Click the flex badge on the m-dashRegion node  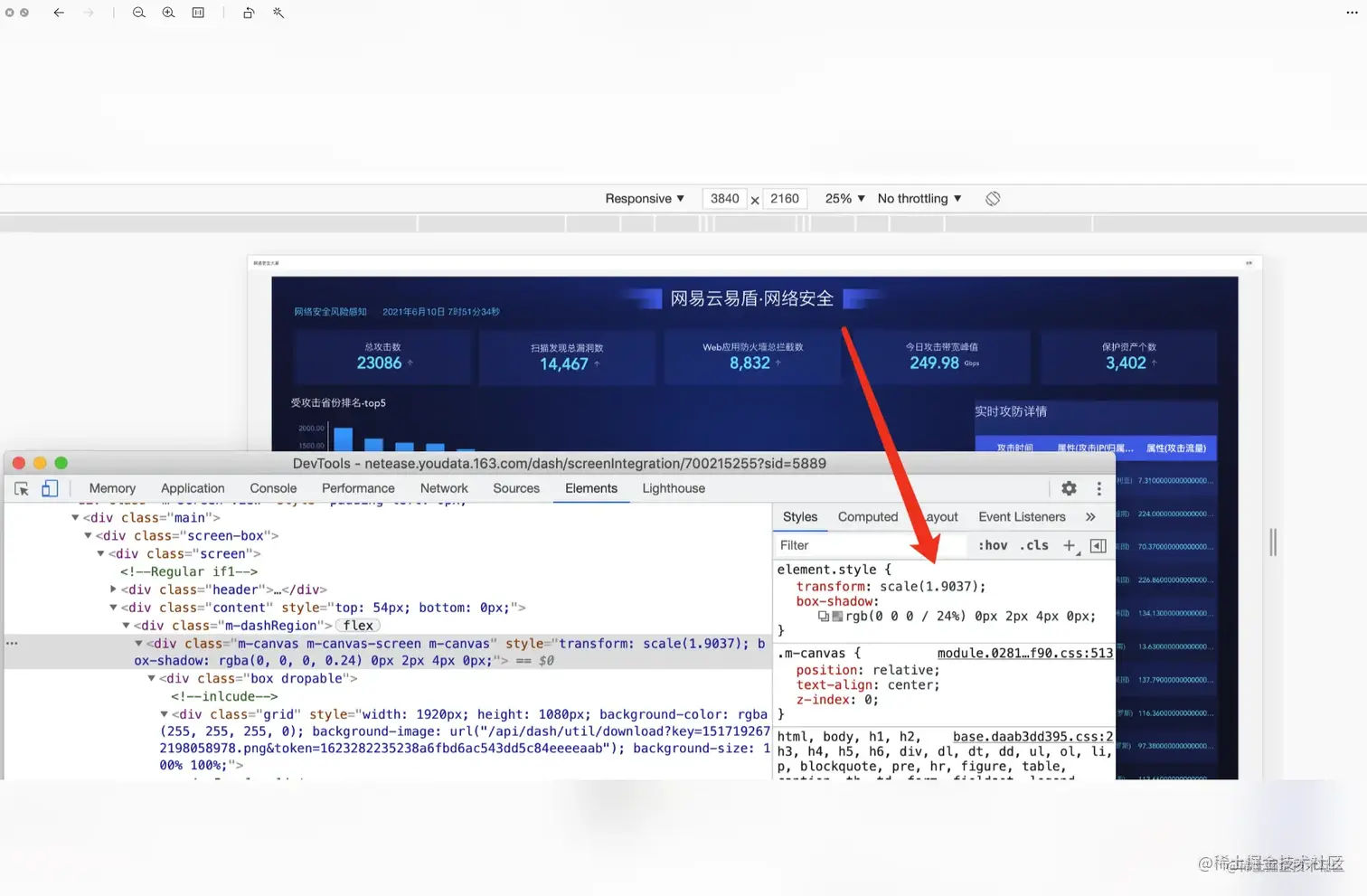pos(358,626)
